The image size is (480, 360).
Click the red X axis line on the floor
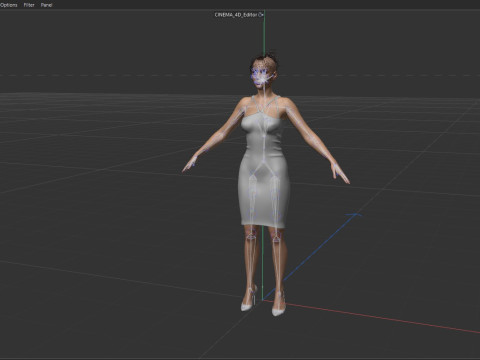pyautogui.click(x=380, y=318)
